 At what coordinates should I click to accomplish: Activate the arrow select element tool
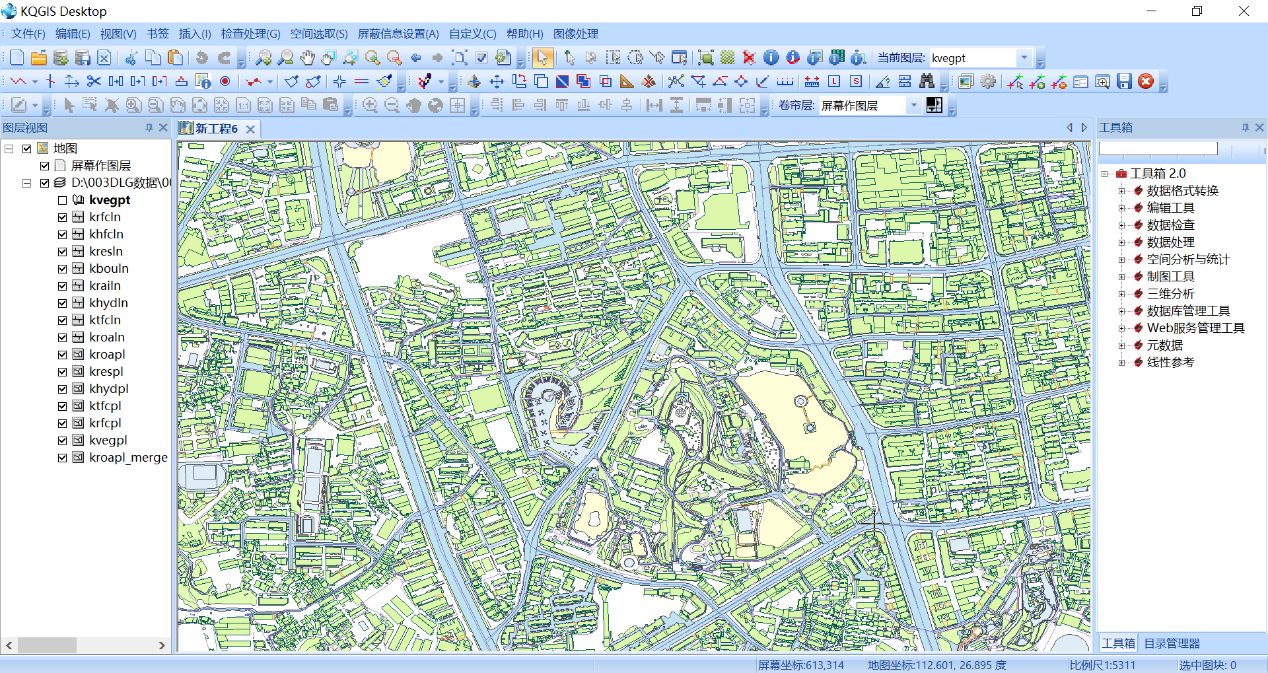541,58
